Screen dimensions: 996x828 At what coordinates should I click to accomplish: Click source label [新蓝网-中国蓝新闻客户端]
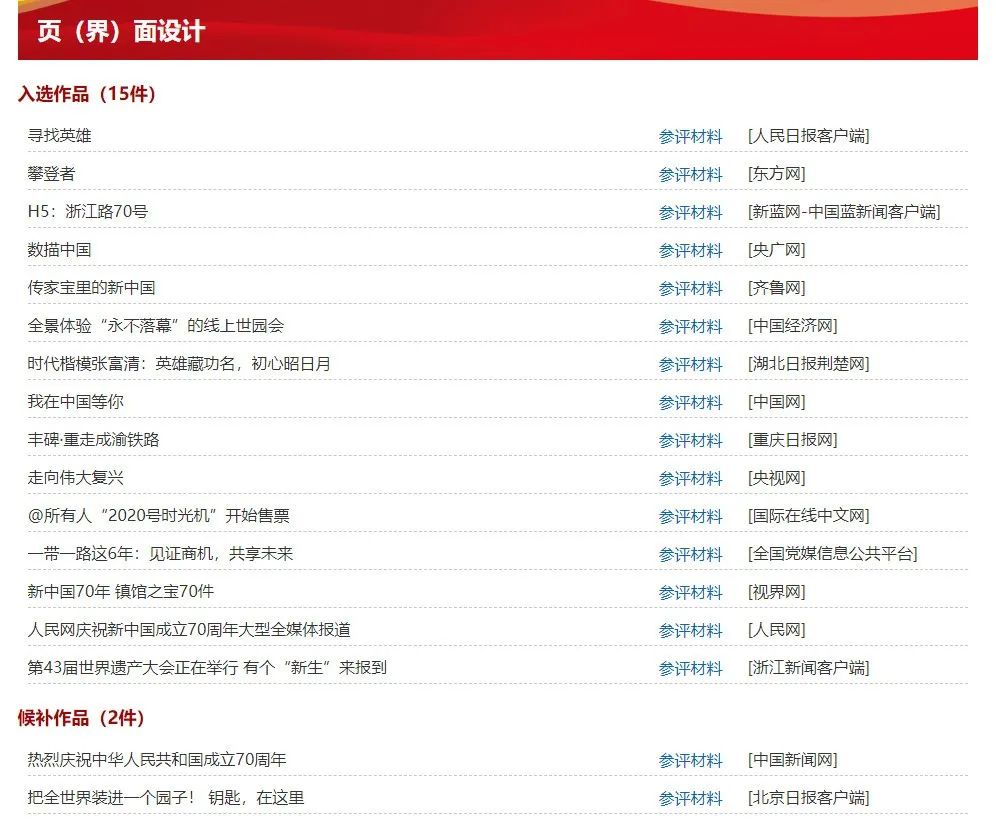844,212
